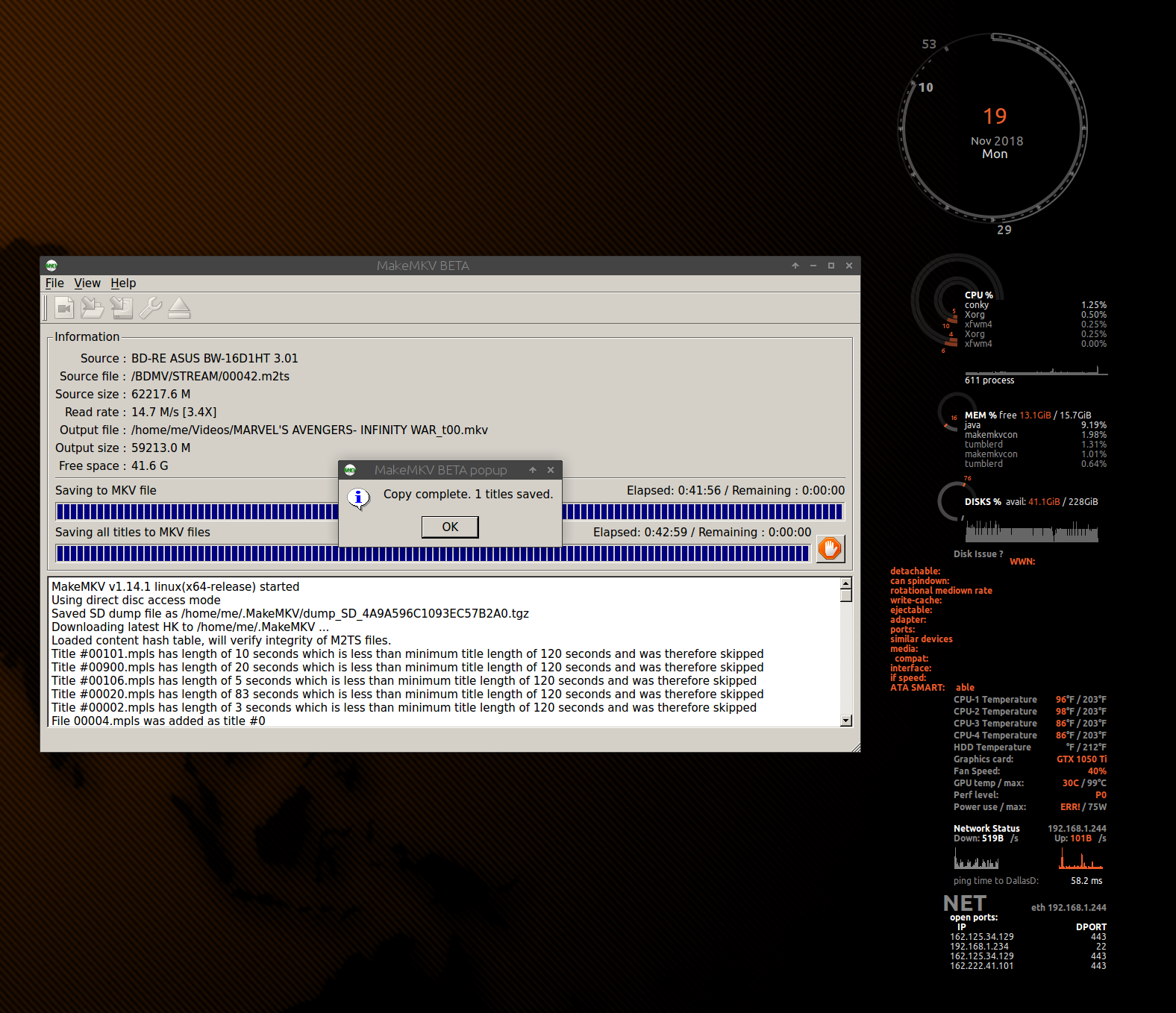
Task: Click the window resize grip corner
Action: [855, 747]
